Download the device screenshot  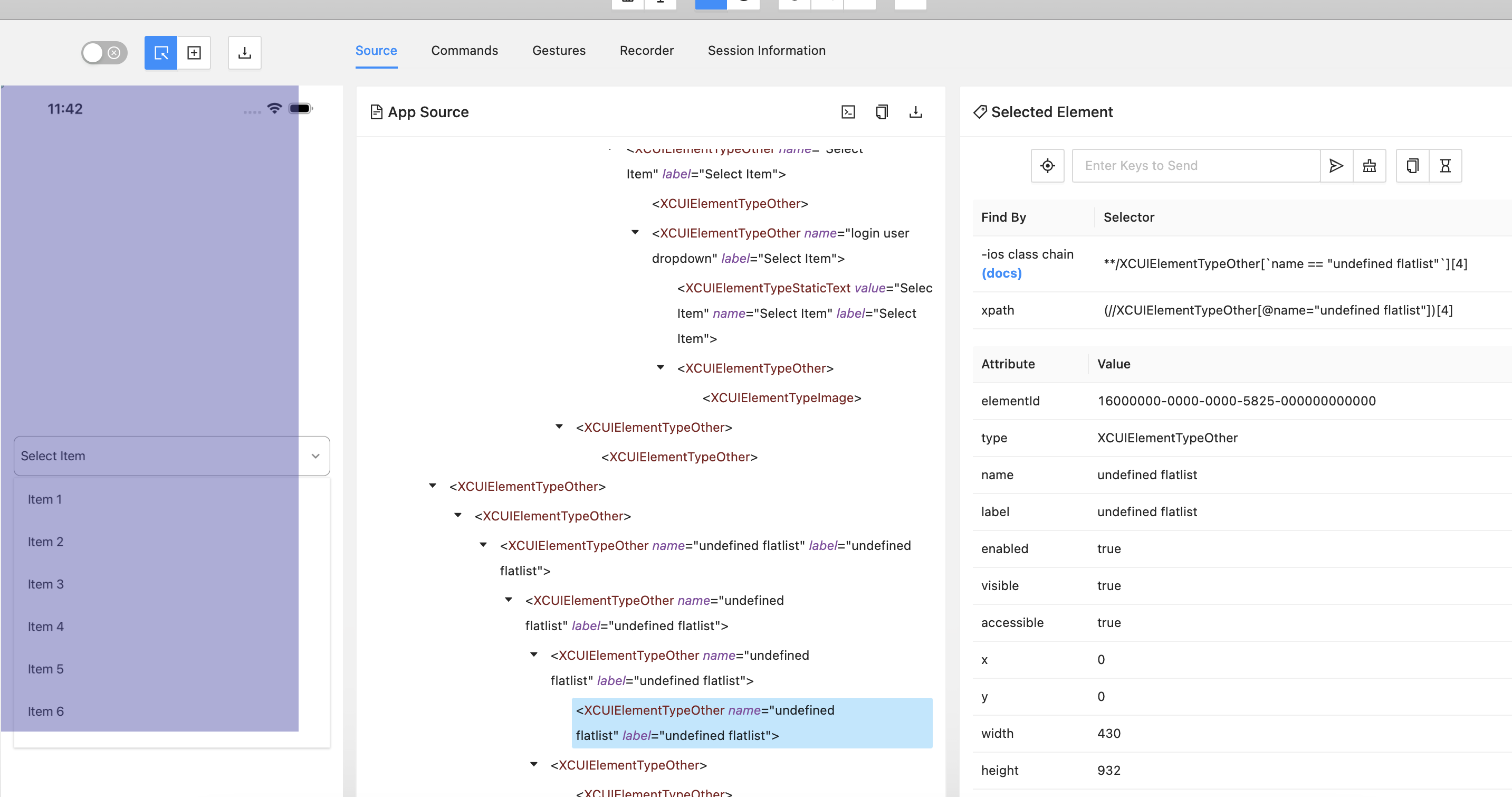point(245,53)
